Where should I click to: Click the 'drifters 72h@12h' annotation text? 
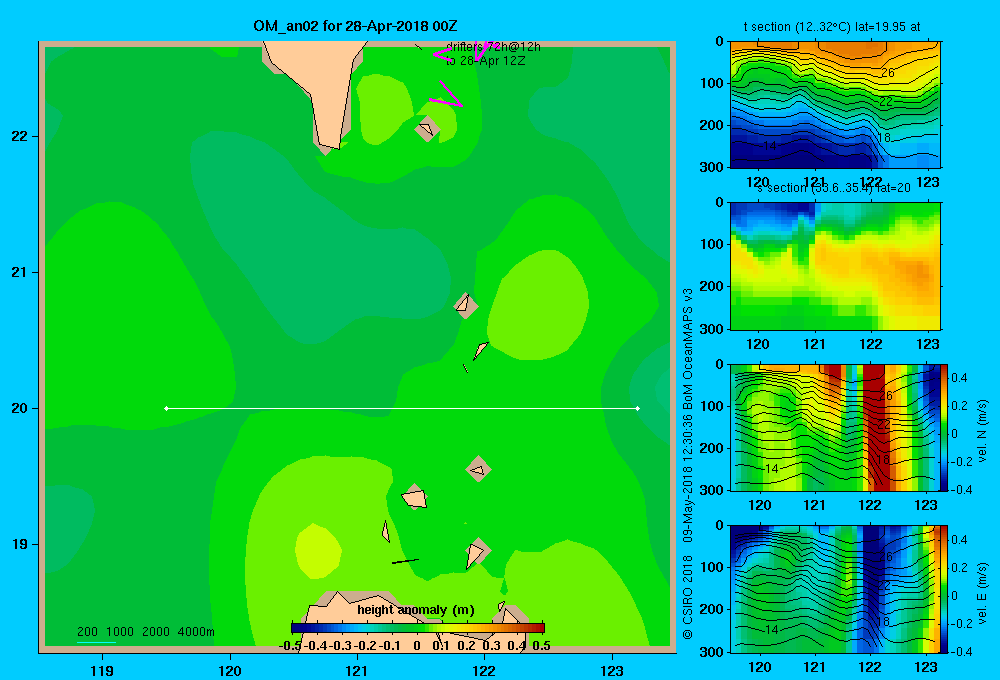point(493,47)
